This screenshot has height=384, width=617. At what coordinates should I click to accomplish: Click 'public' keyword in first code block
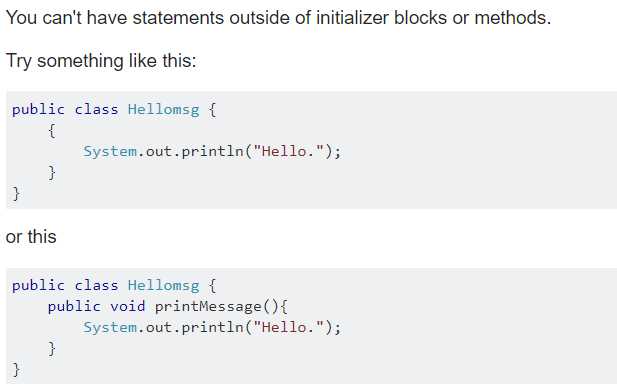coord(38,109)
